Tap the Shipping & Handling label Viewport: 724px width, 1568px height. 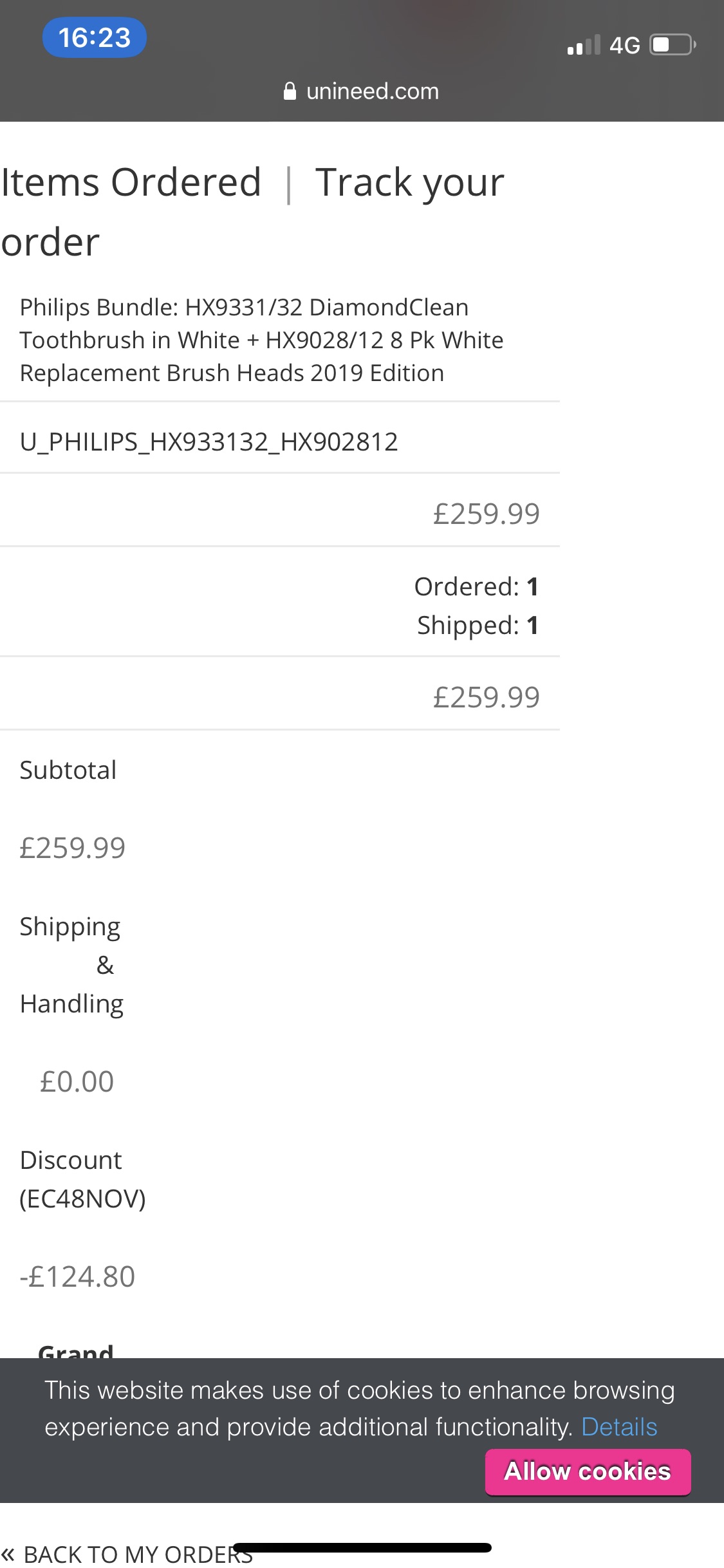click(x=71, y=965)
